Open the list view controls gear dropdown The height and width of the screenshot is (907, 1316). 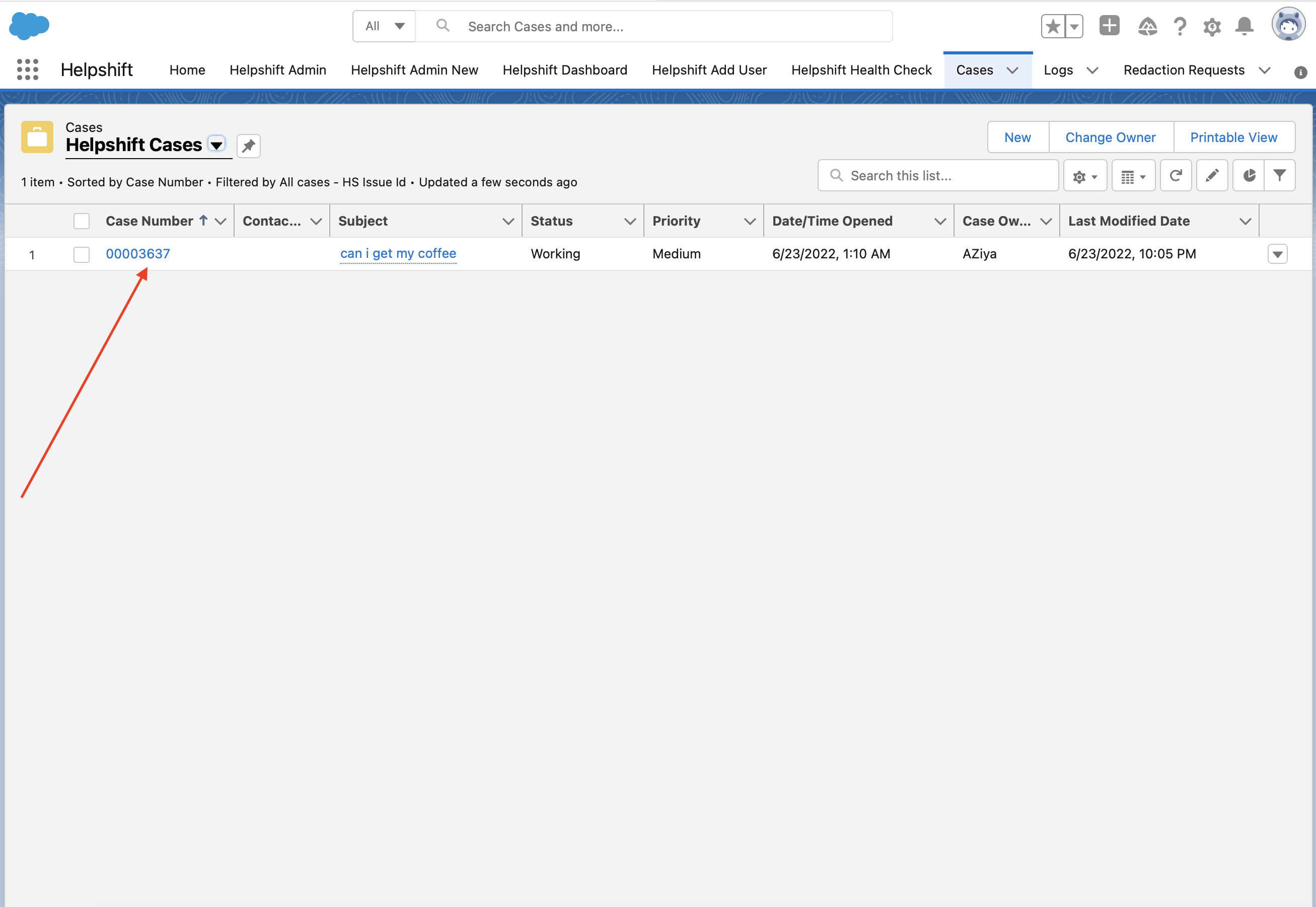click(1084, 176)
